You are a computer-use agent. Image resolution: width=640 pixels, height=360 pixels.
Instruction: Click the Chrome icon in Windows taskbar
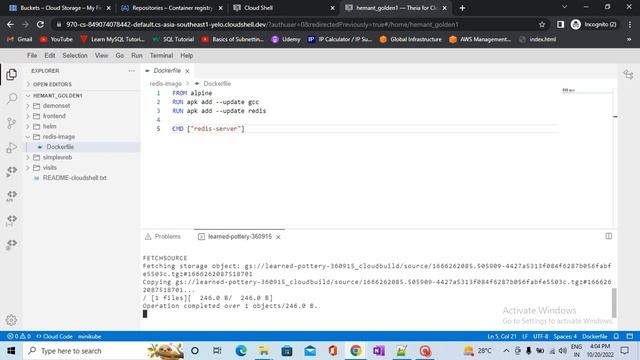point(356,351)
